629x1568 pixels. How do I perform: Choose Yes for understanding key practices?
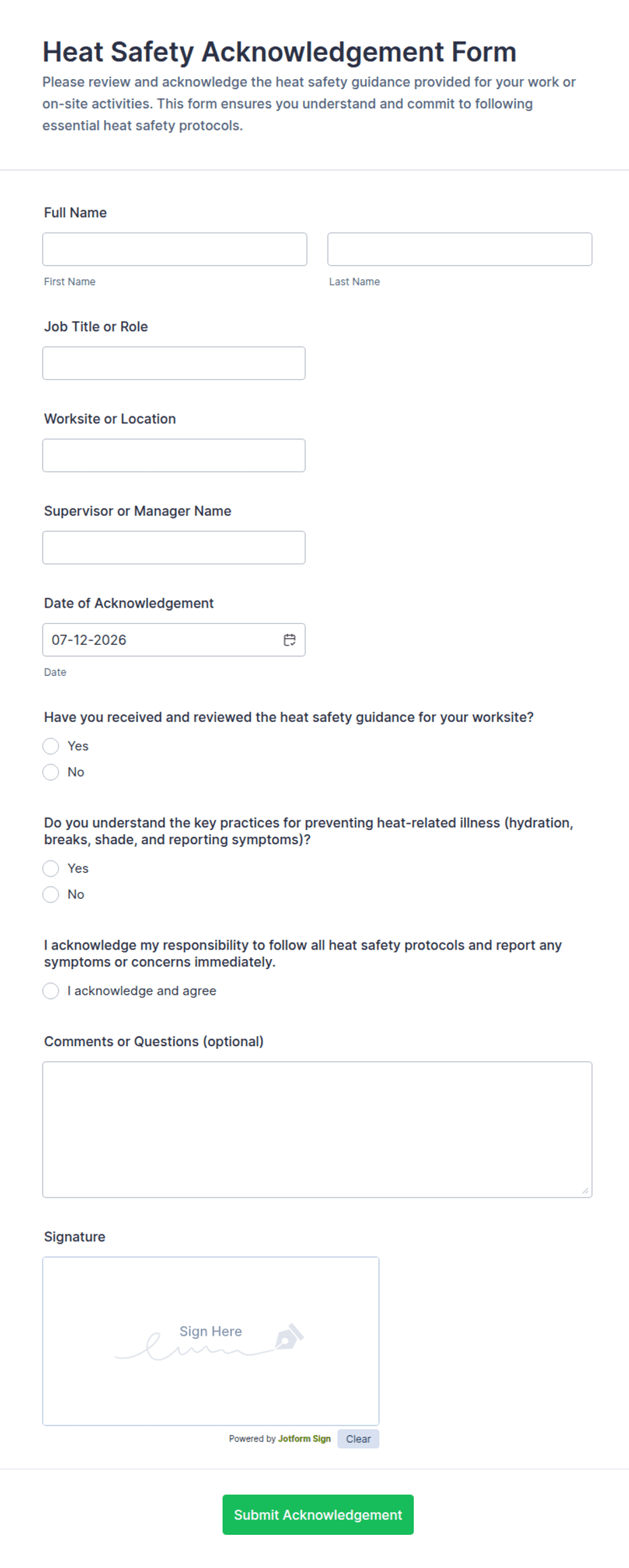click(x=51, y=868)
